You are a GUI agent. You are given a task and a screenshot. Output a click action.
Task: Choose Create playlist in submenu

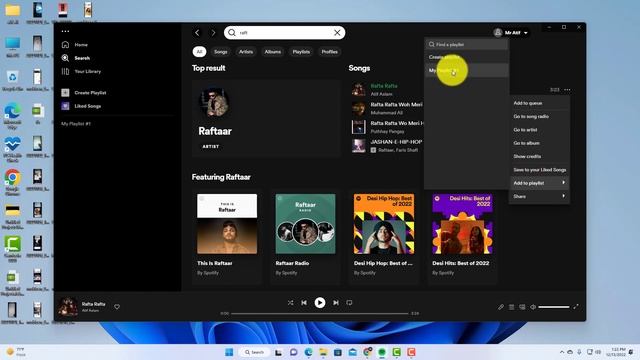tap(466, 57)
